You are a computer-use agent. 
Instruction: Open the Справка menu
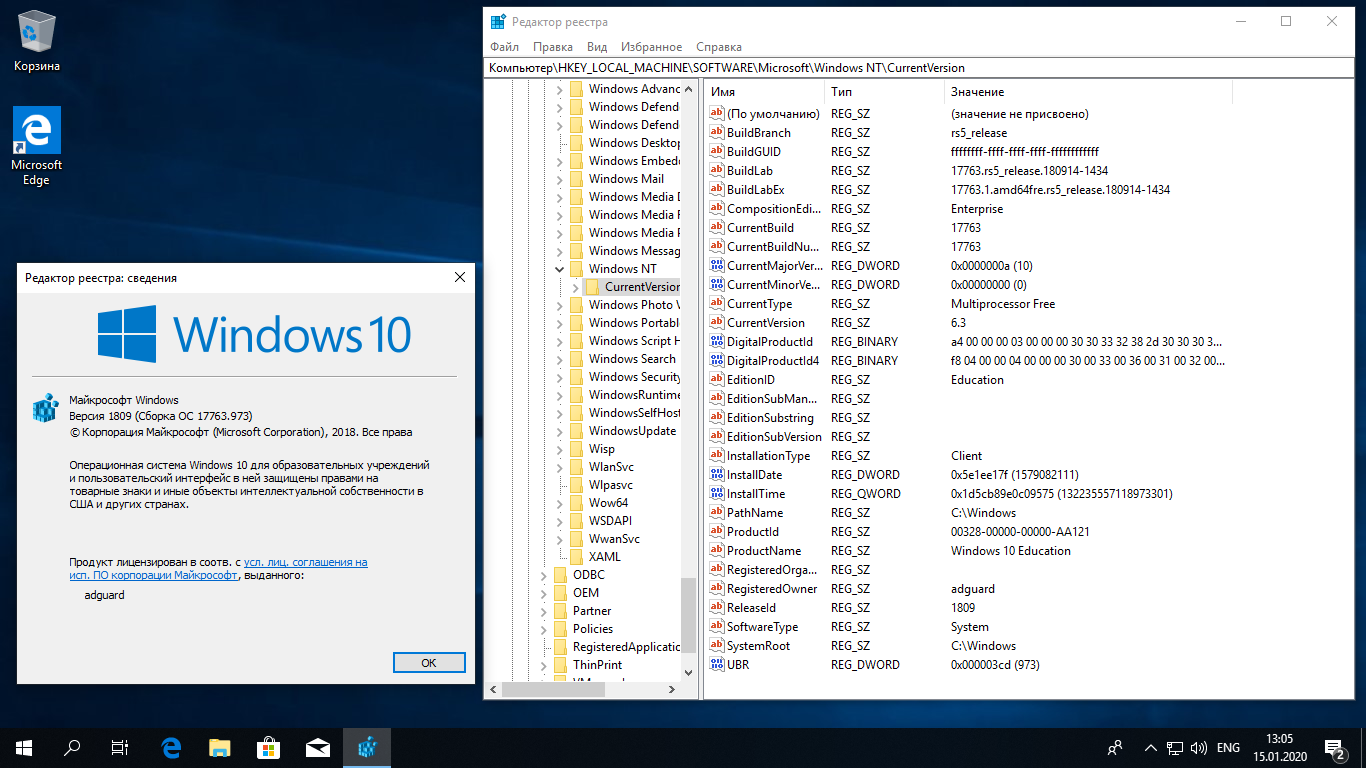pos(718,47)
